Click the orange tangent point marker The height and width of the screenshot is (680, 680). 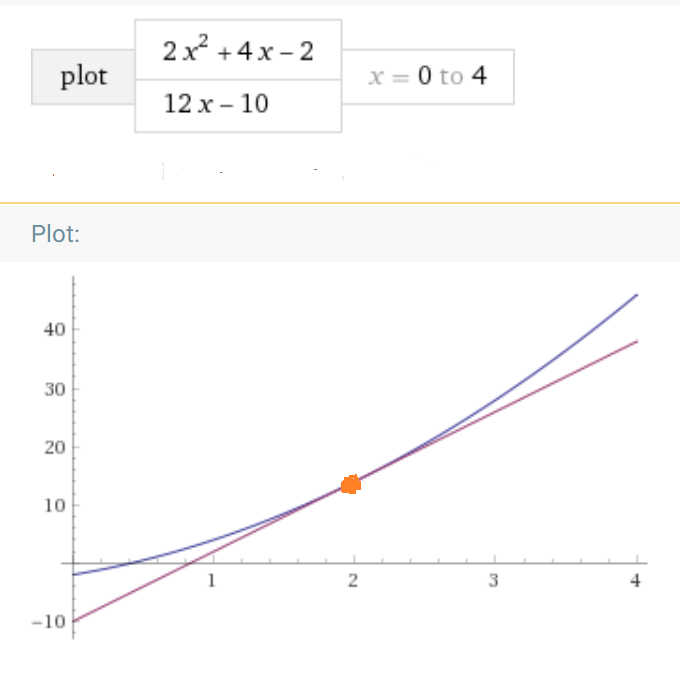[351, 484]
